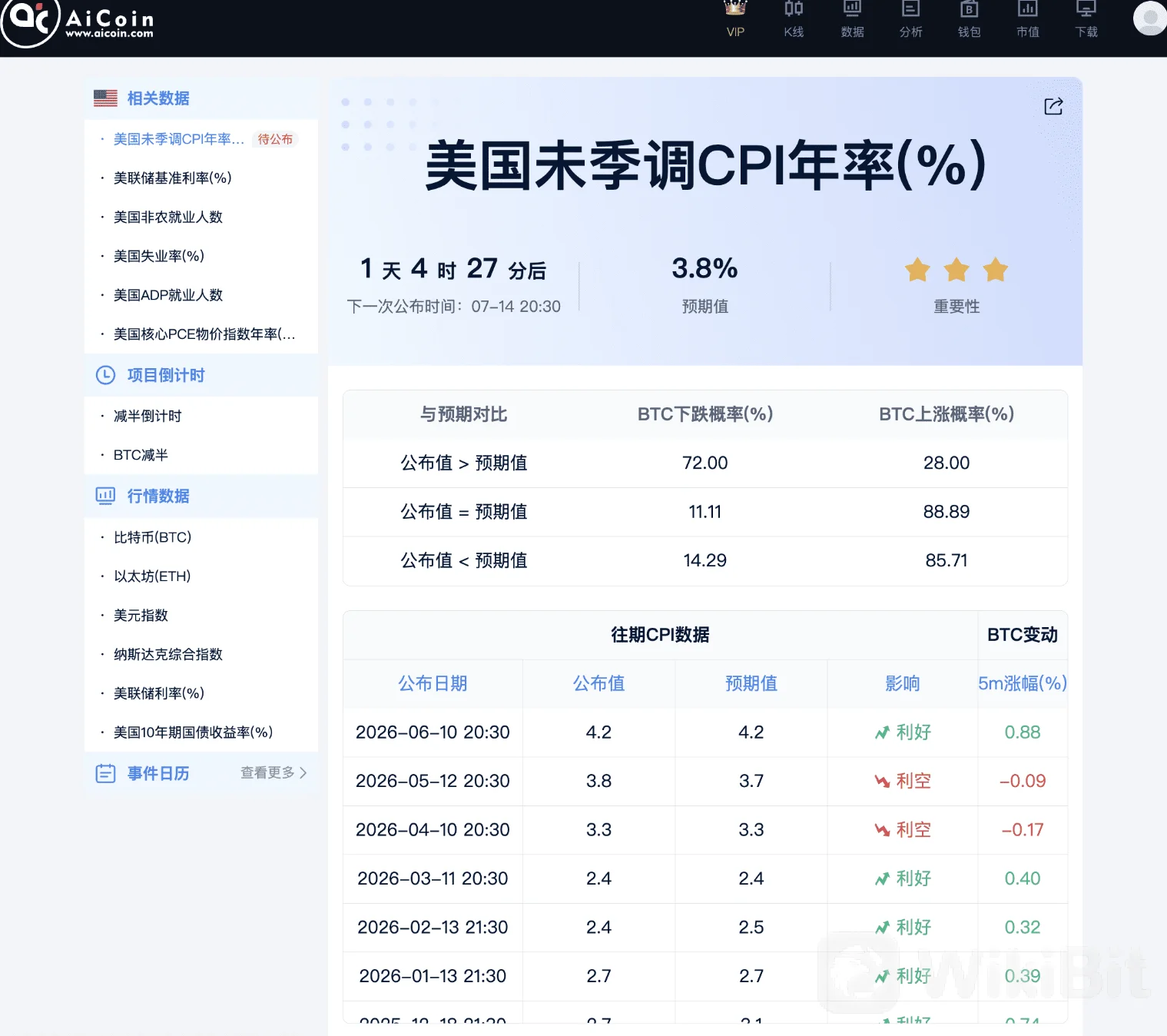Click 72.00 BTC下跌概率 cell

[x=705, y=463]
